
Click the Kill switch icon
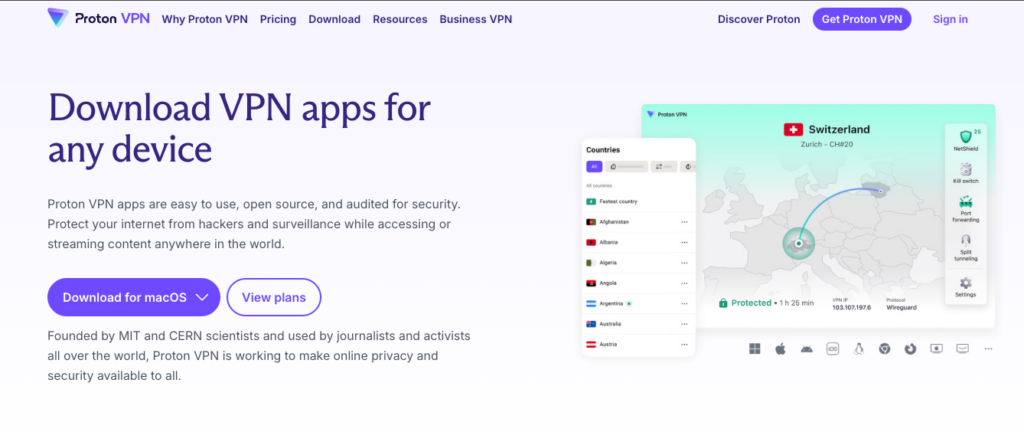(965, 169)
